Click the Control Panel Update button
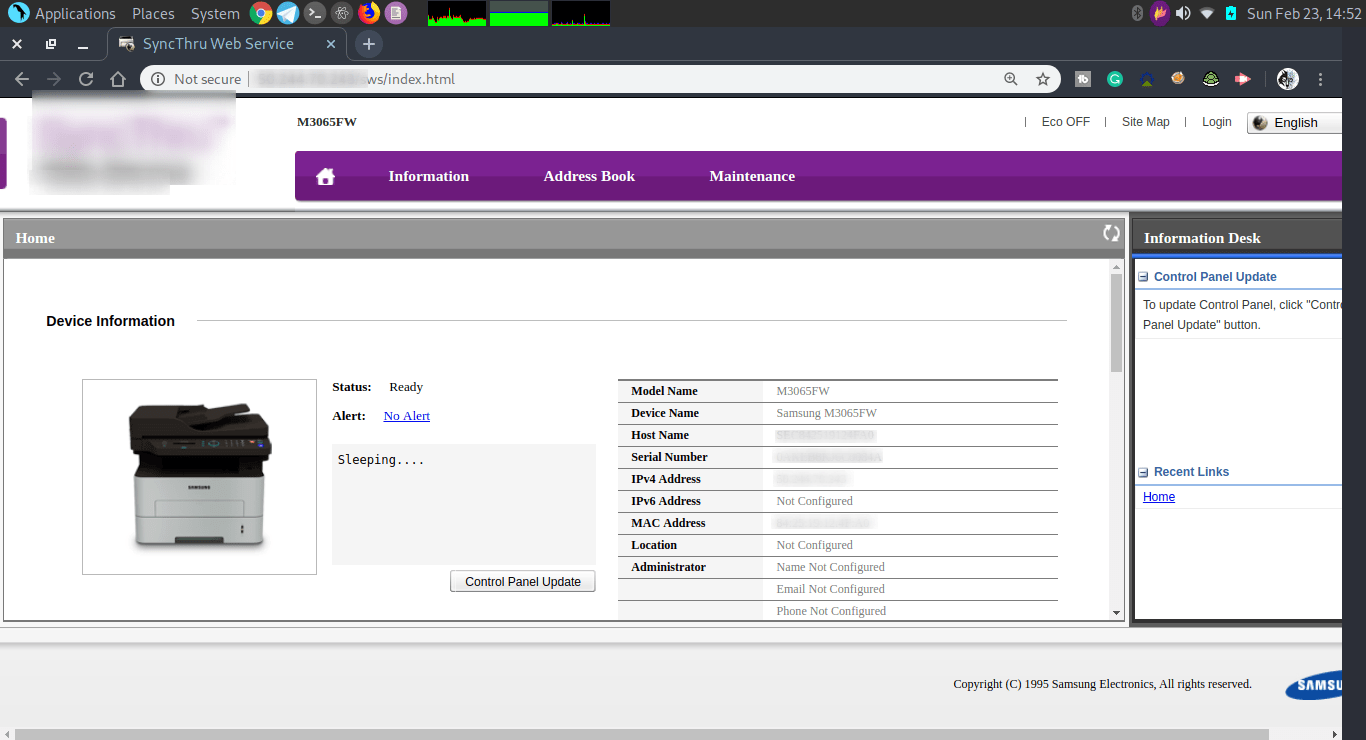This screenshot has width=1366, height=740. [522, 581]
